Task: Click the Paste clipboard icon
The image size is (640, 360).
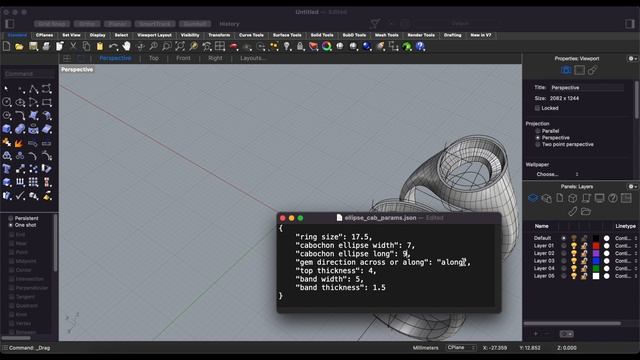Action: [100, 47]
